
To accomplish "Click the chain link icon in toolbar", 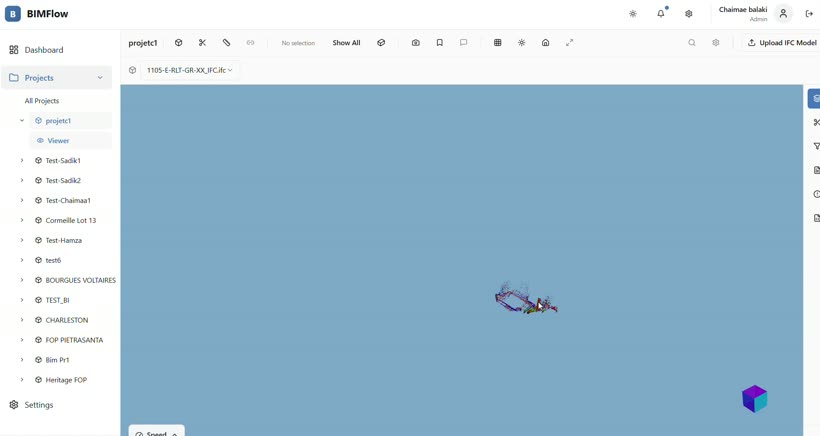I will point(250,43).
